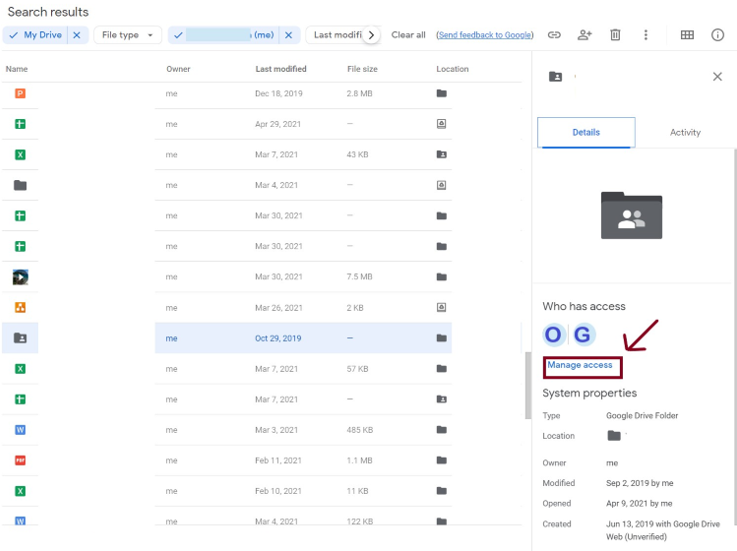Viewport: 737px width, 551px height.
Task: Click the View details info icon
Action: (x=717, y=35)
